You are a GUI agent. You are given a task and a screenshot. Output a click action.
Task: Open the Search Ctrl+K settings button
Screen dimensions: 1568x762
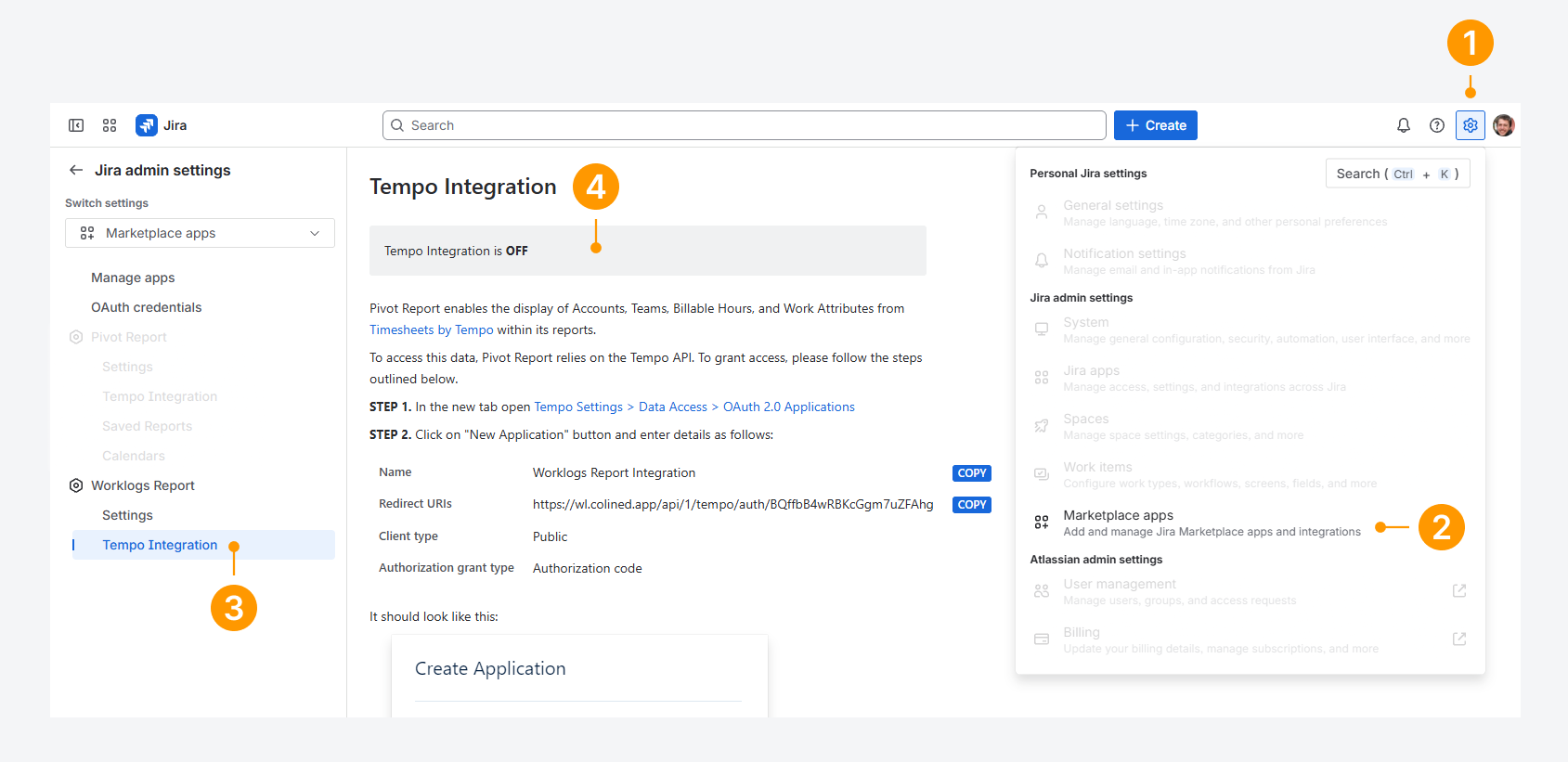pos(1397,174)
